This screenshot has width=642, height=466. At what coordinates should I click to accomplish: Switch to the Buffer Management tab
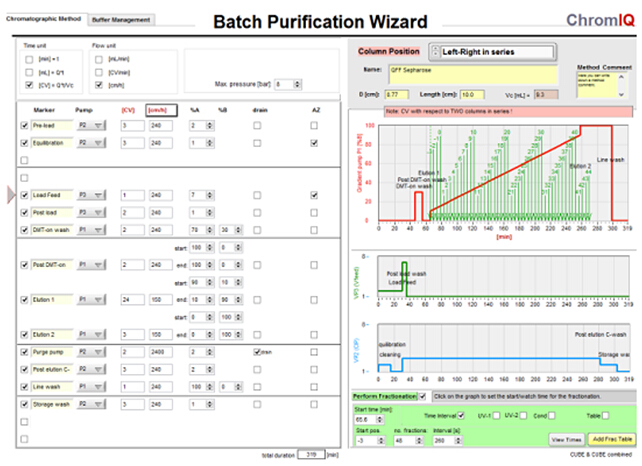pos(121,19)
